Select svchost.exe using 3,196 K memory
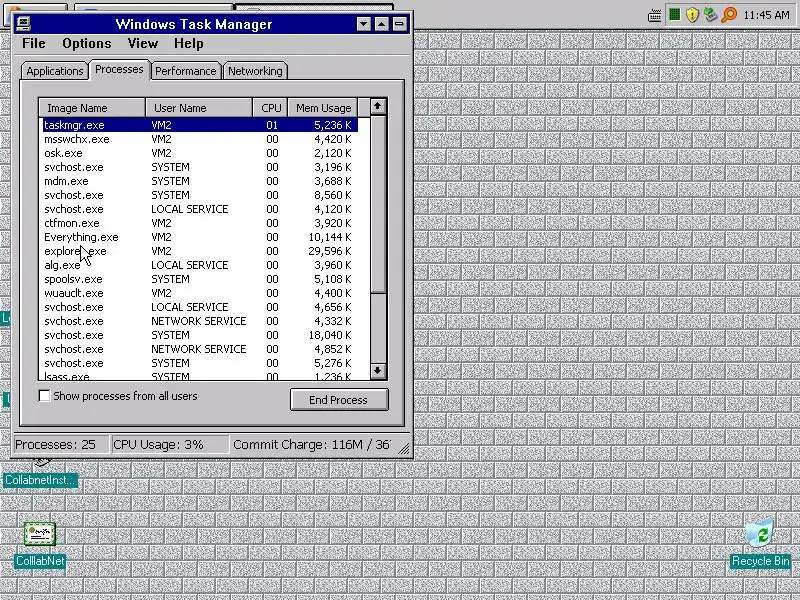800x600 pixels. tap(199, 167)
